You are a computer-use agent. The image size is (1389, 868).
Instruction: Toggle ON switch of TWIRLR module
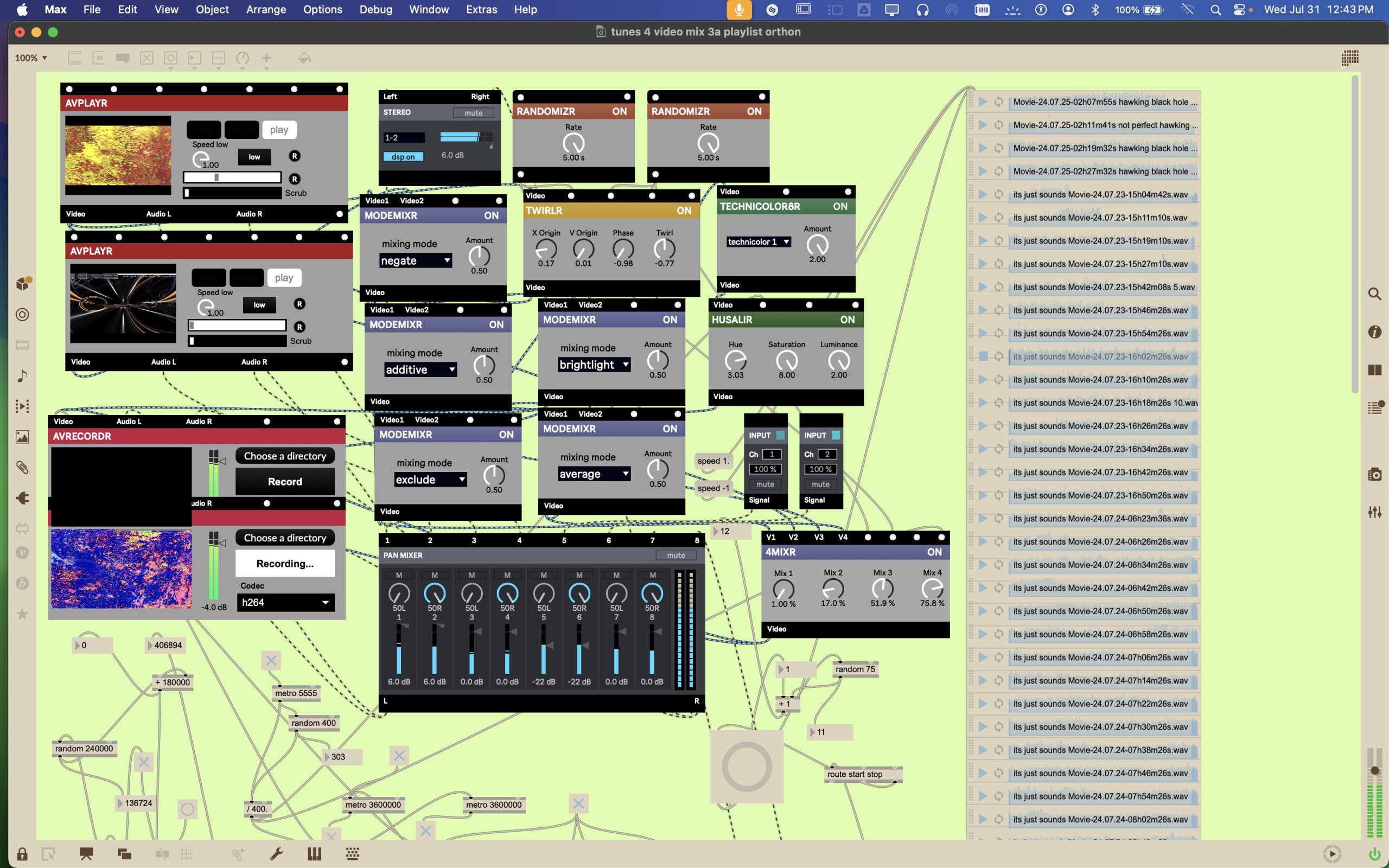684,210
